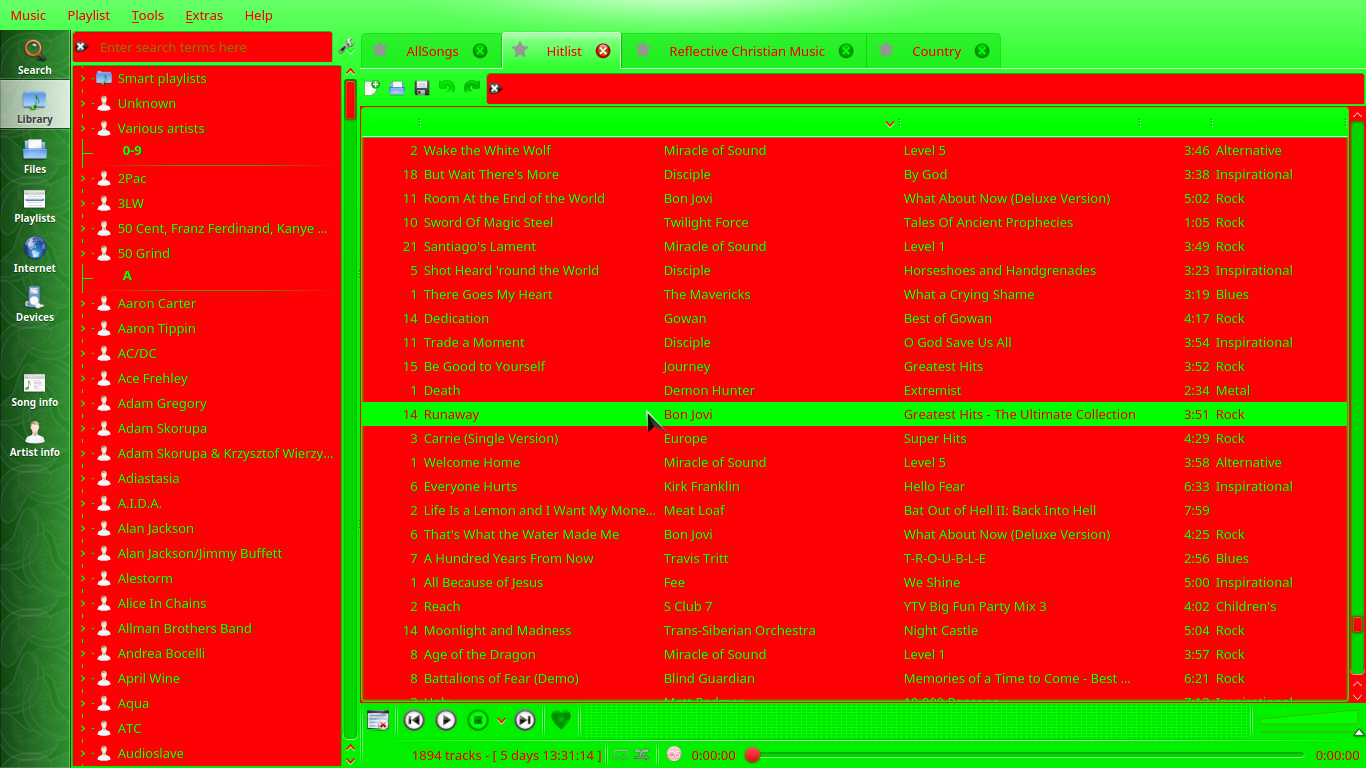Open the Tools menu
The width and height of the screenshot is (1366, 768).
click(147, 15)
